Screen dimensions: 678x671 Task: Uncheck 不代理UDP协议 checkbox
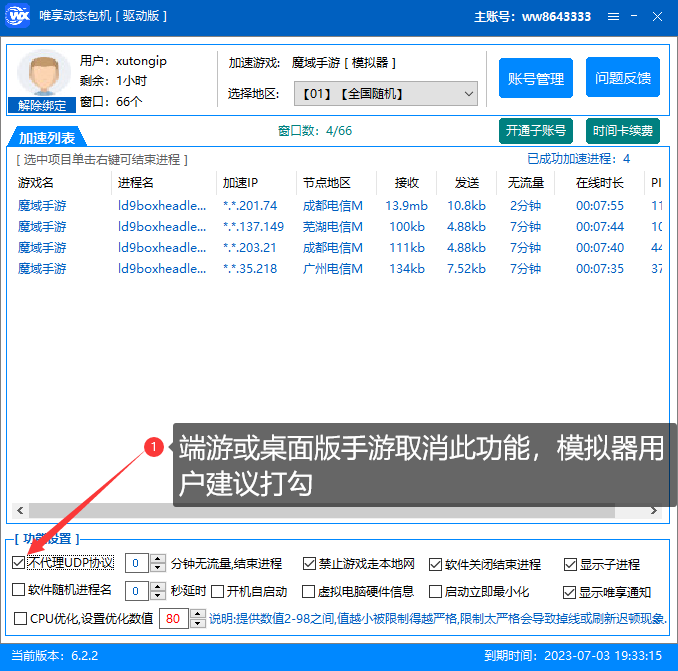[19, 562]
